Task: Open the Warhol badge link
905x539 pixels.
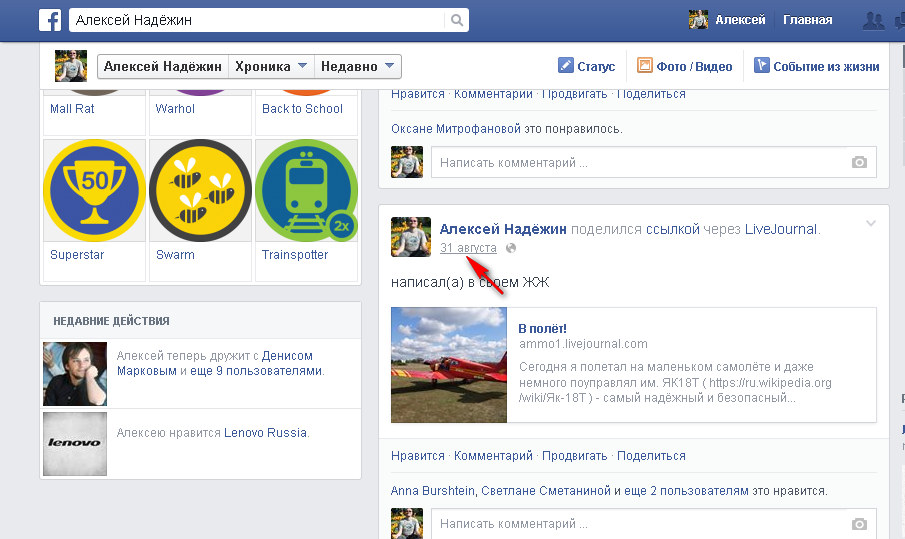Action: (175, 109)
